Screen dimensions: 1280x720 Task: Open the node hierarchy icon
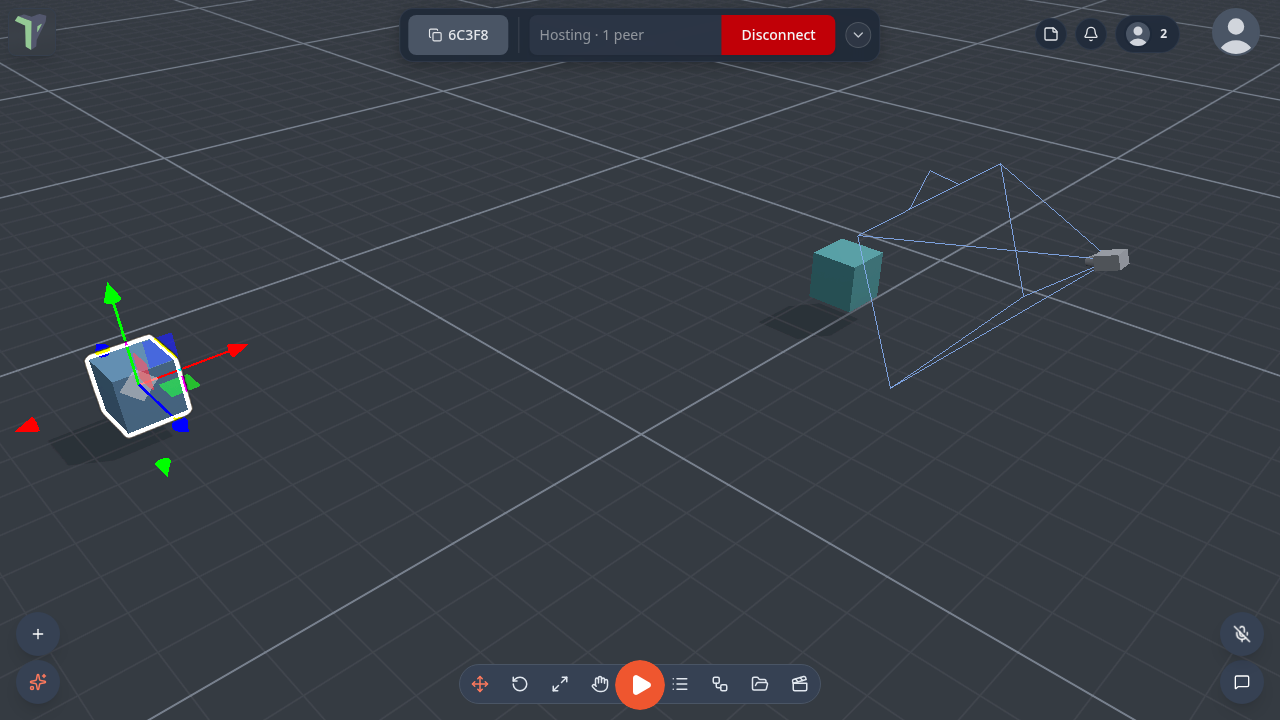click(720, 684)
